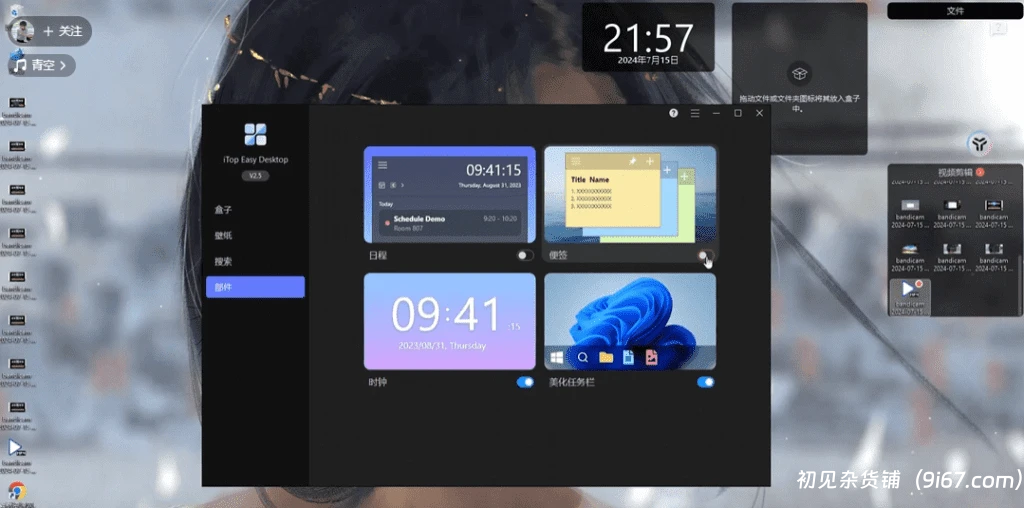This screenshot has height=508, width=1024.
Task: Open the hamburger menu in title bar
Action: [695, 113]
